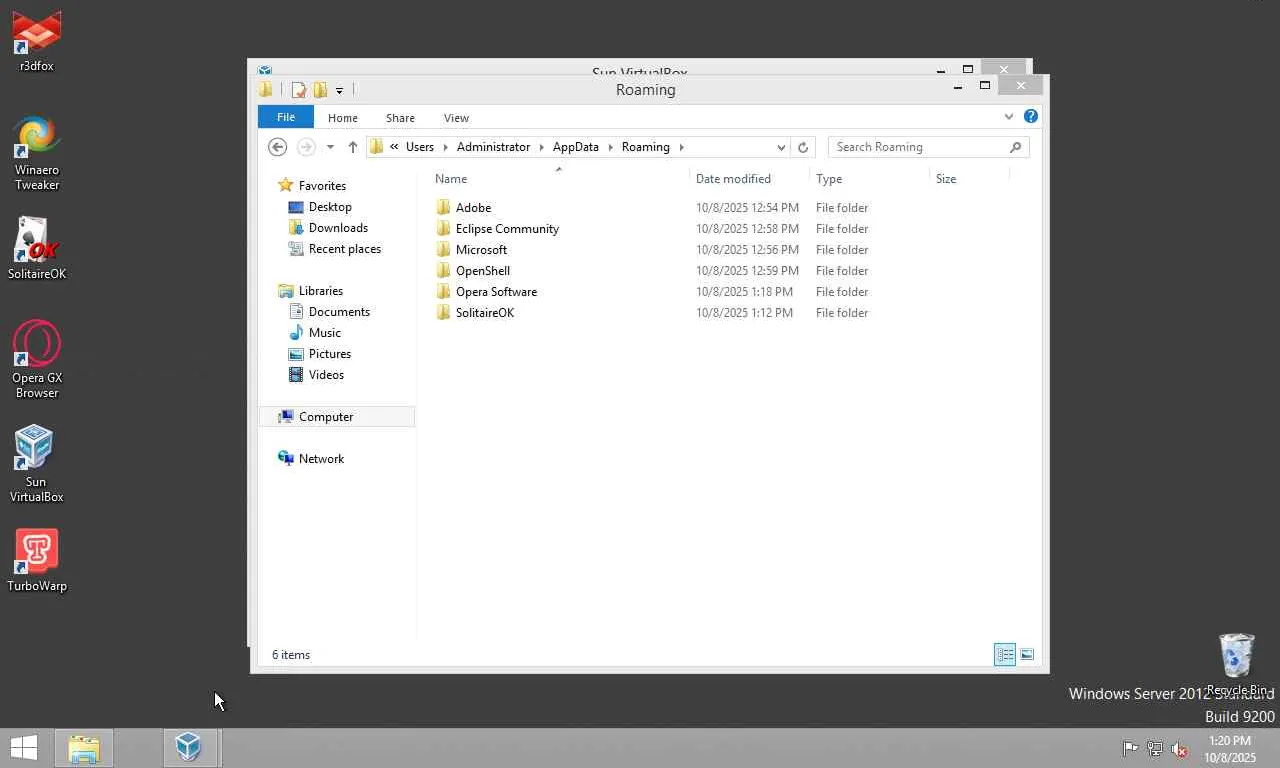This screenshot has width=1280, height=768.
Task: Open the r3dfox desktop shortcut
Action: (x=37, y=41)
